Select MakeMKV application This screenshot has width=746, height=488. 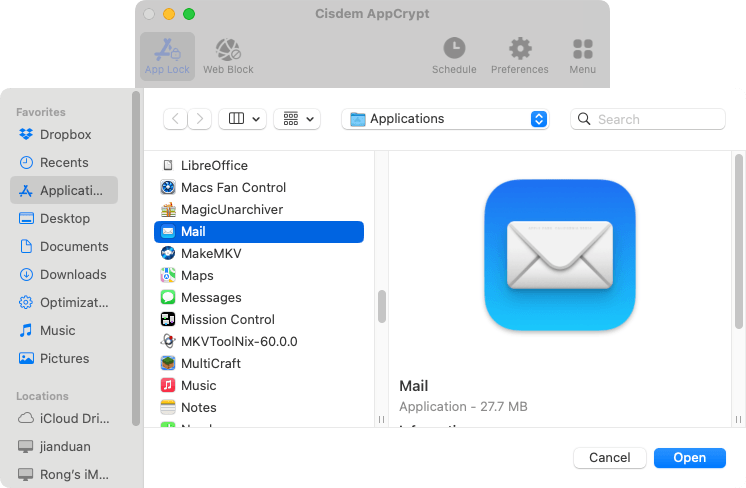tap(259, 254)
